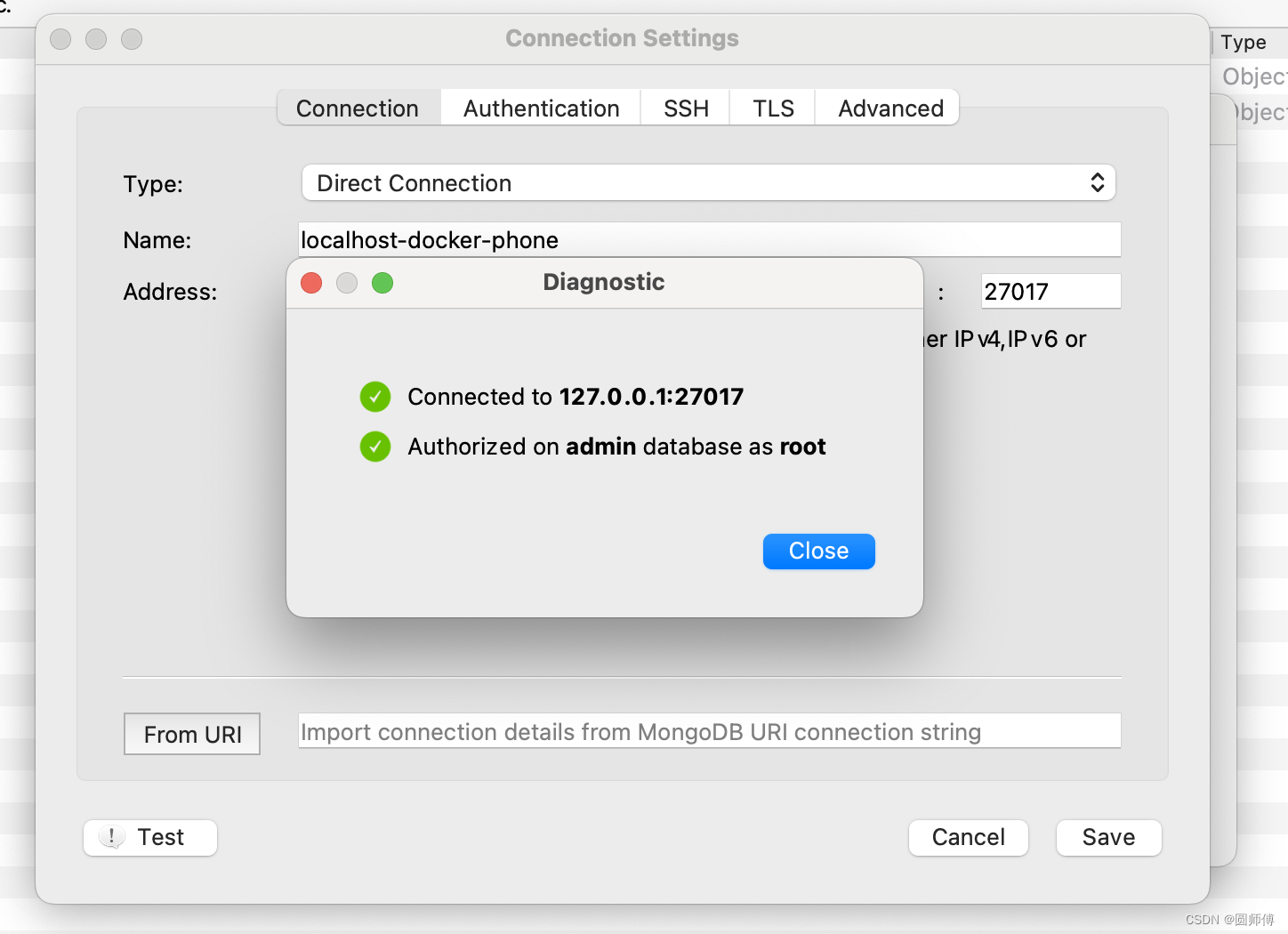Image resolution: width=1288 pixels, height=934 pixels.
Task: Click the Type column header in background window
Action: click(1244, 42)
